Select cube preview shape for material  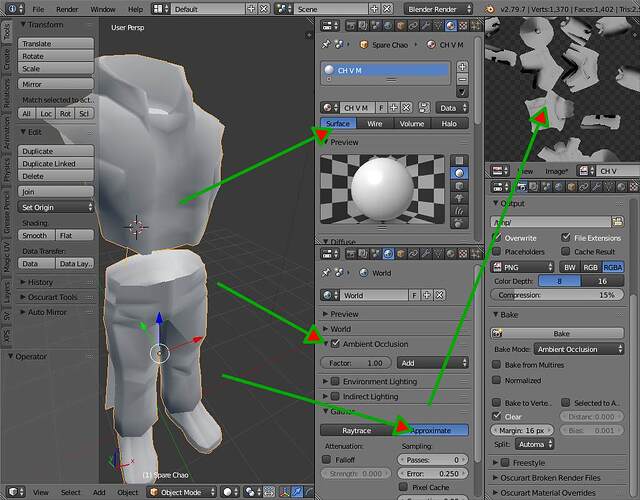[459, 186]
